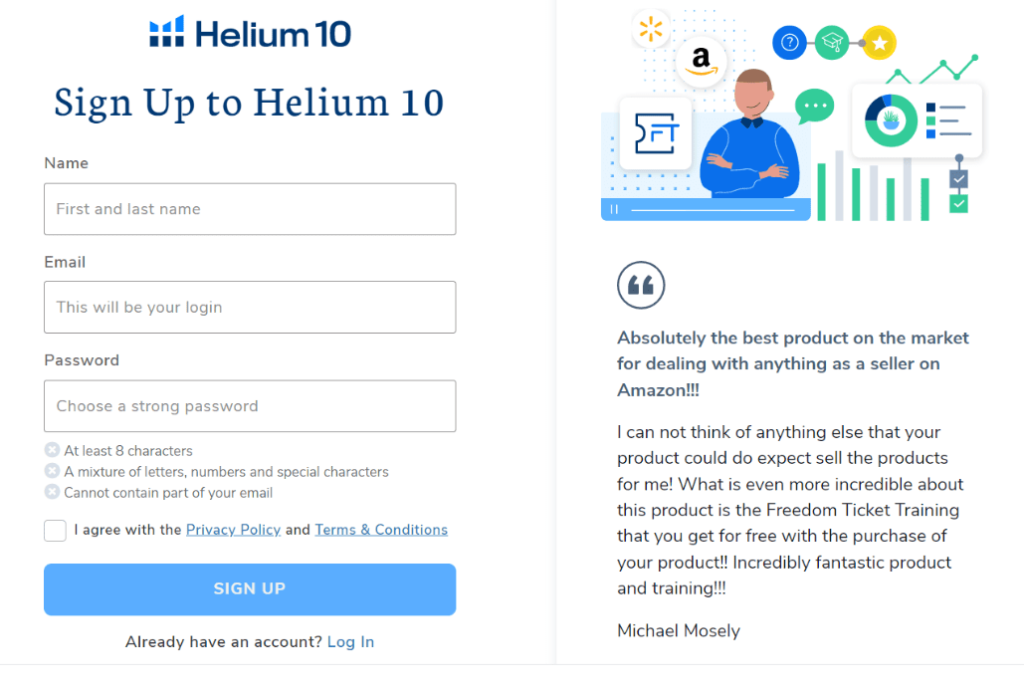Follow the Log In link

click(x=350, y=642)
